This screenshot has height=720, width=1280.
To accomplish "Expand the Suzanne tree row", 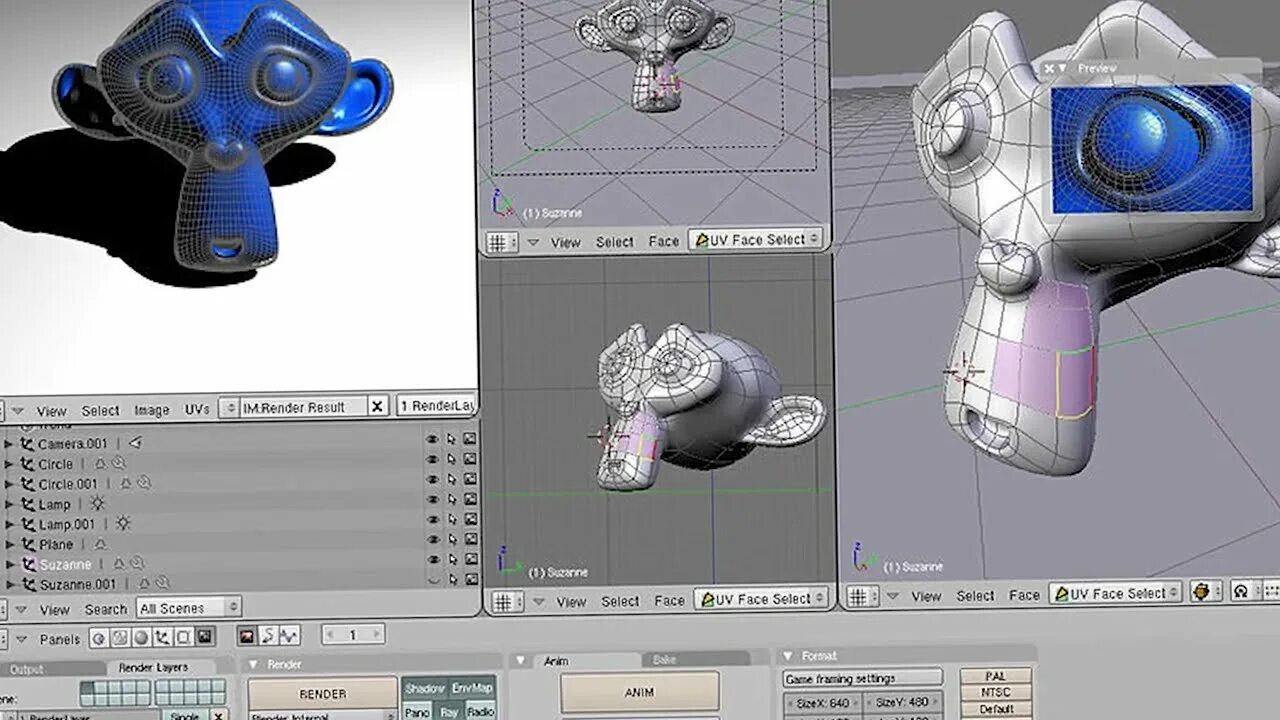I will coord(9,564).
